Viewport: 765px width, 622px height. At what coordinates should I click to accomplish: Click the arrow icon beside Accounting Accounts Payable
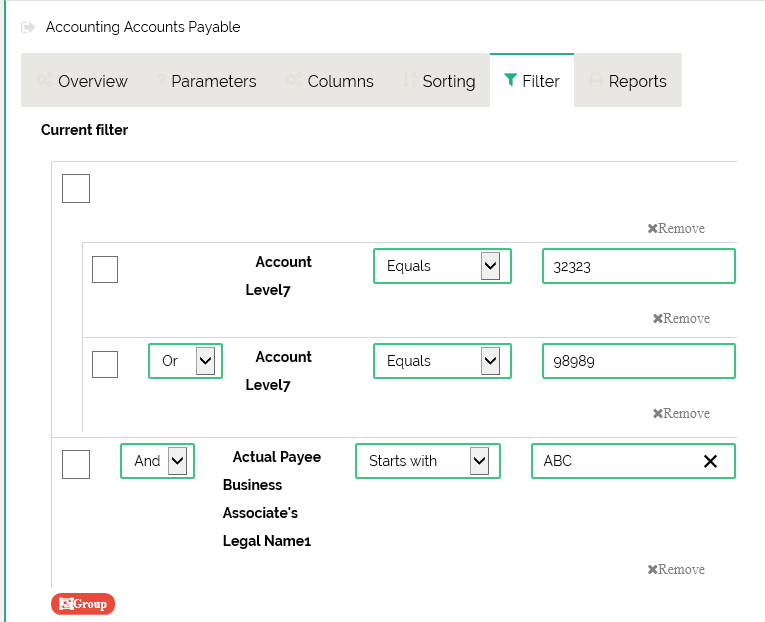[x=28, y=27]
